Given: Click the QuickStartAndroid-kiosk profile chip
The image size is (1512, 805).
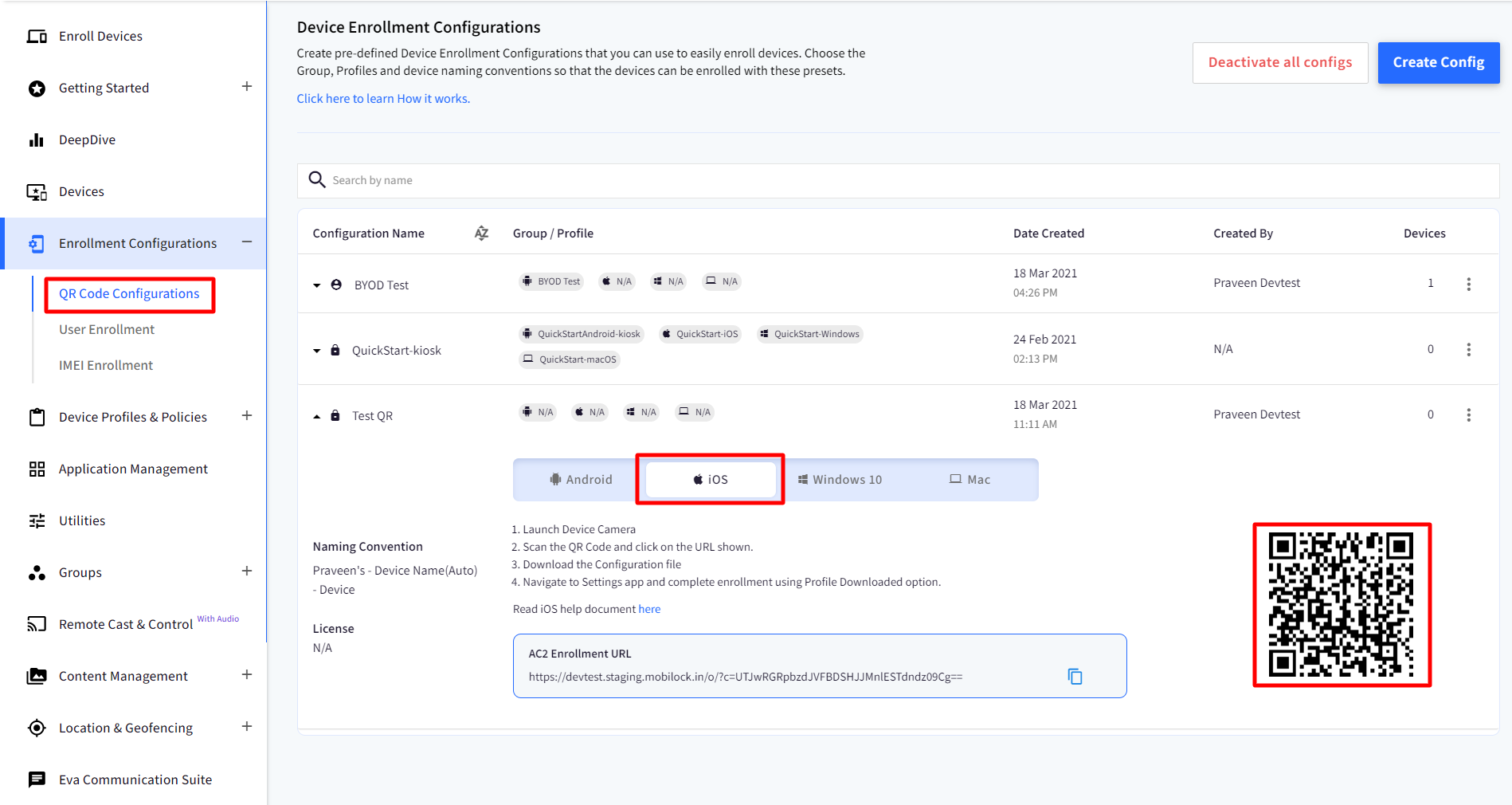Looking at the screenshot, I should [x=582, y=334].
